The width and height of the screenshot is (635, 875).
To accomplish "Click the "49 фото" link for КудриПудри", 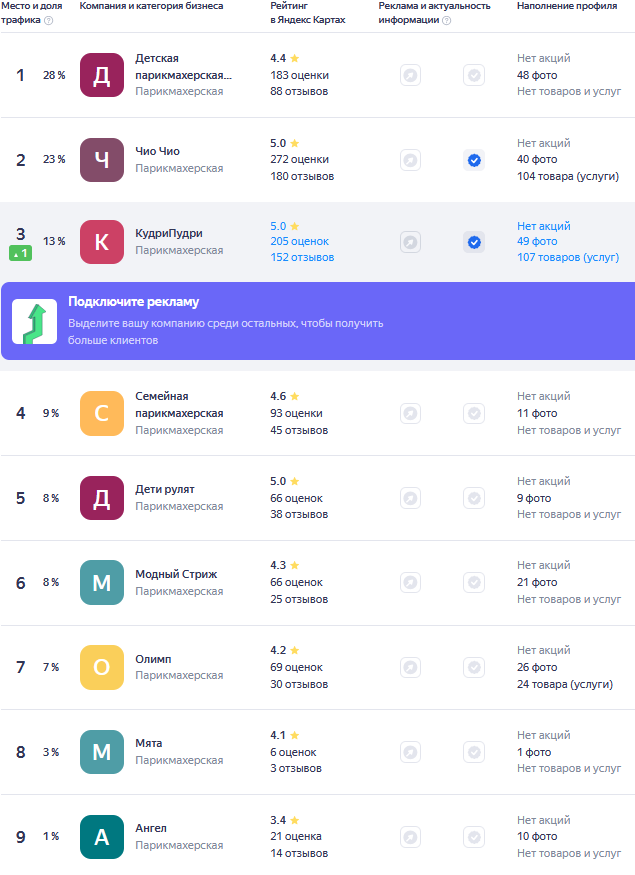I will (537, 242).
